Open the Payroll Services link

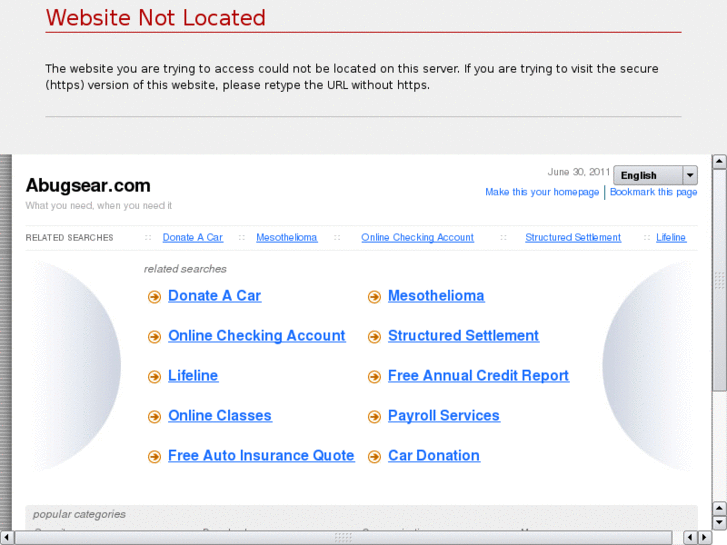click(x=444, y=415)
